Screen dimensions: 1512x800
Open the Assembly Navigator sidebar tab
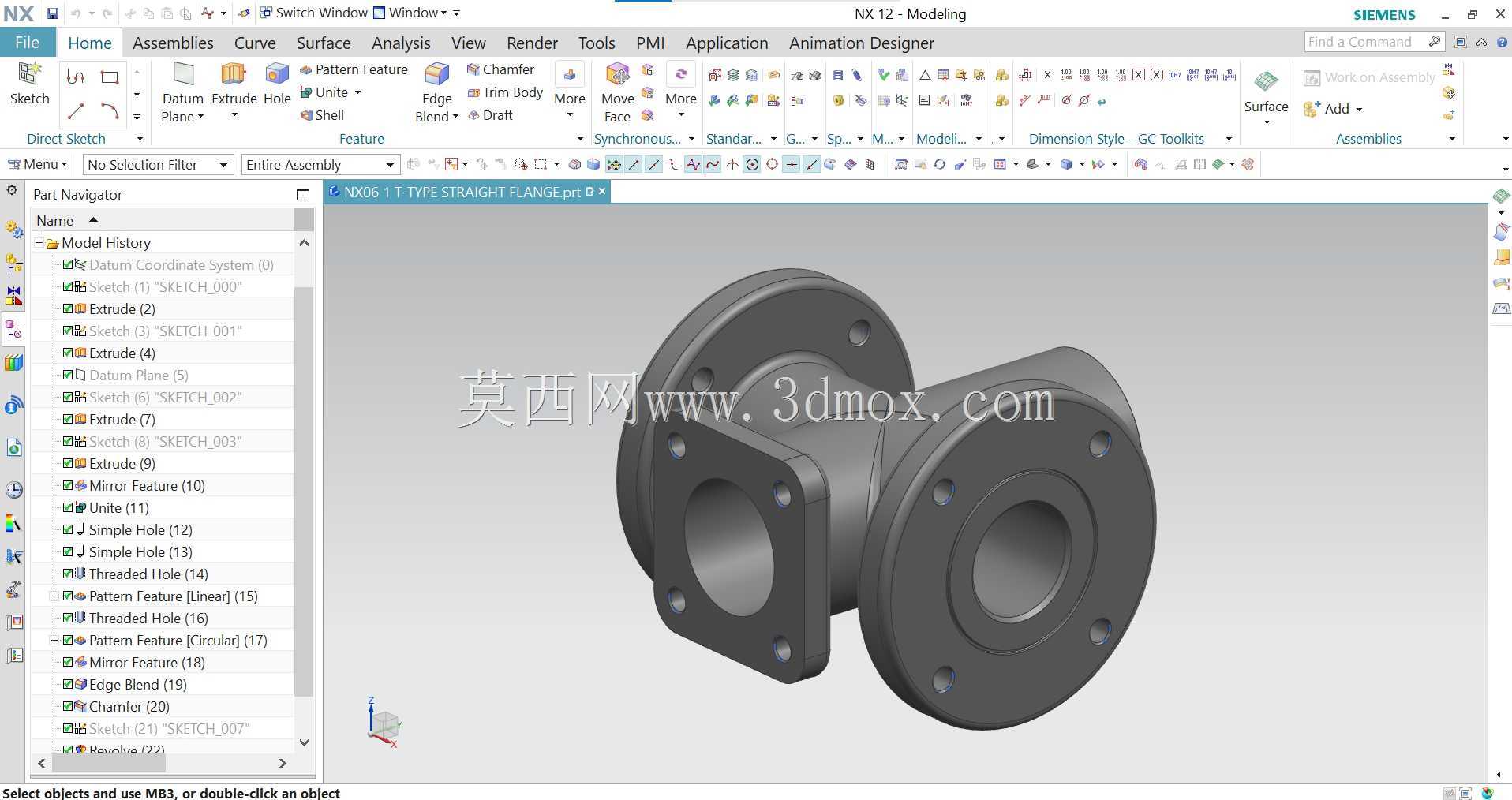14,263
